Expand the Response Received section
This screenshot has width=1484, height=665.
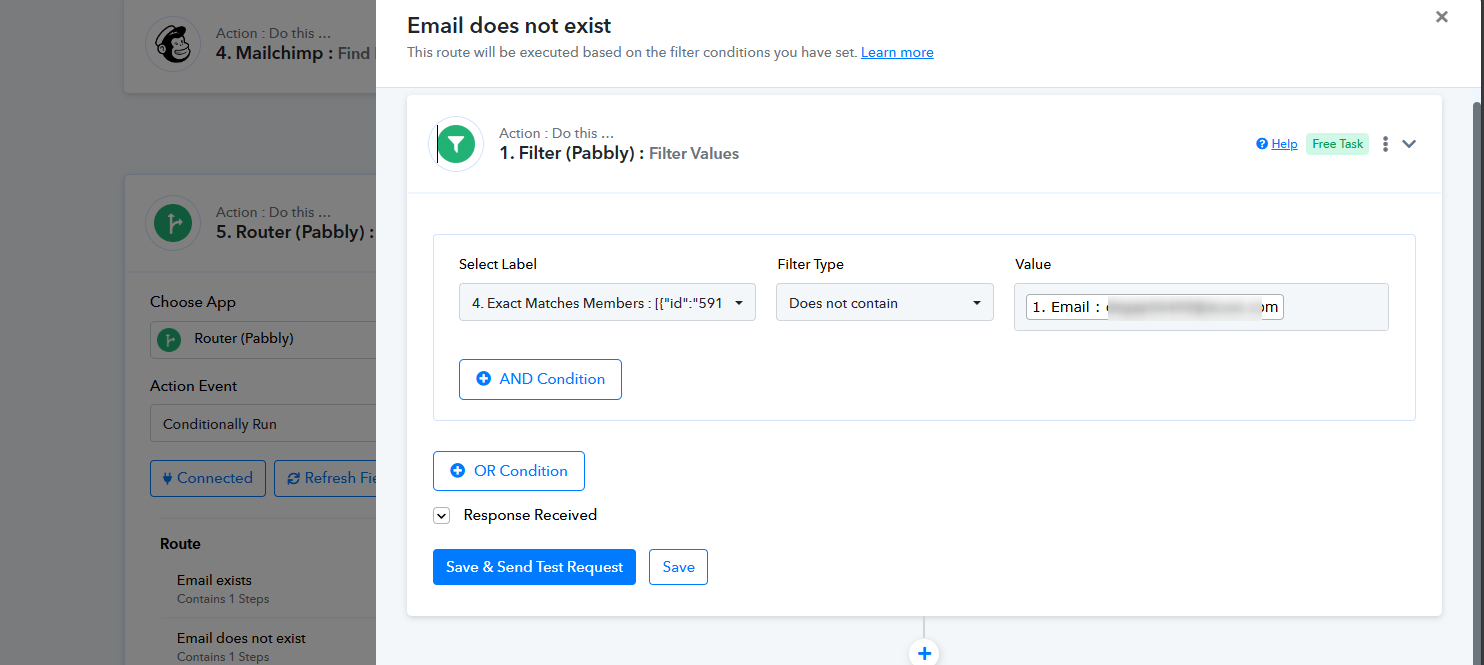[x=441, y=516]
